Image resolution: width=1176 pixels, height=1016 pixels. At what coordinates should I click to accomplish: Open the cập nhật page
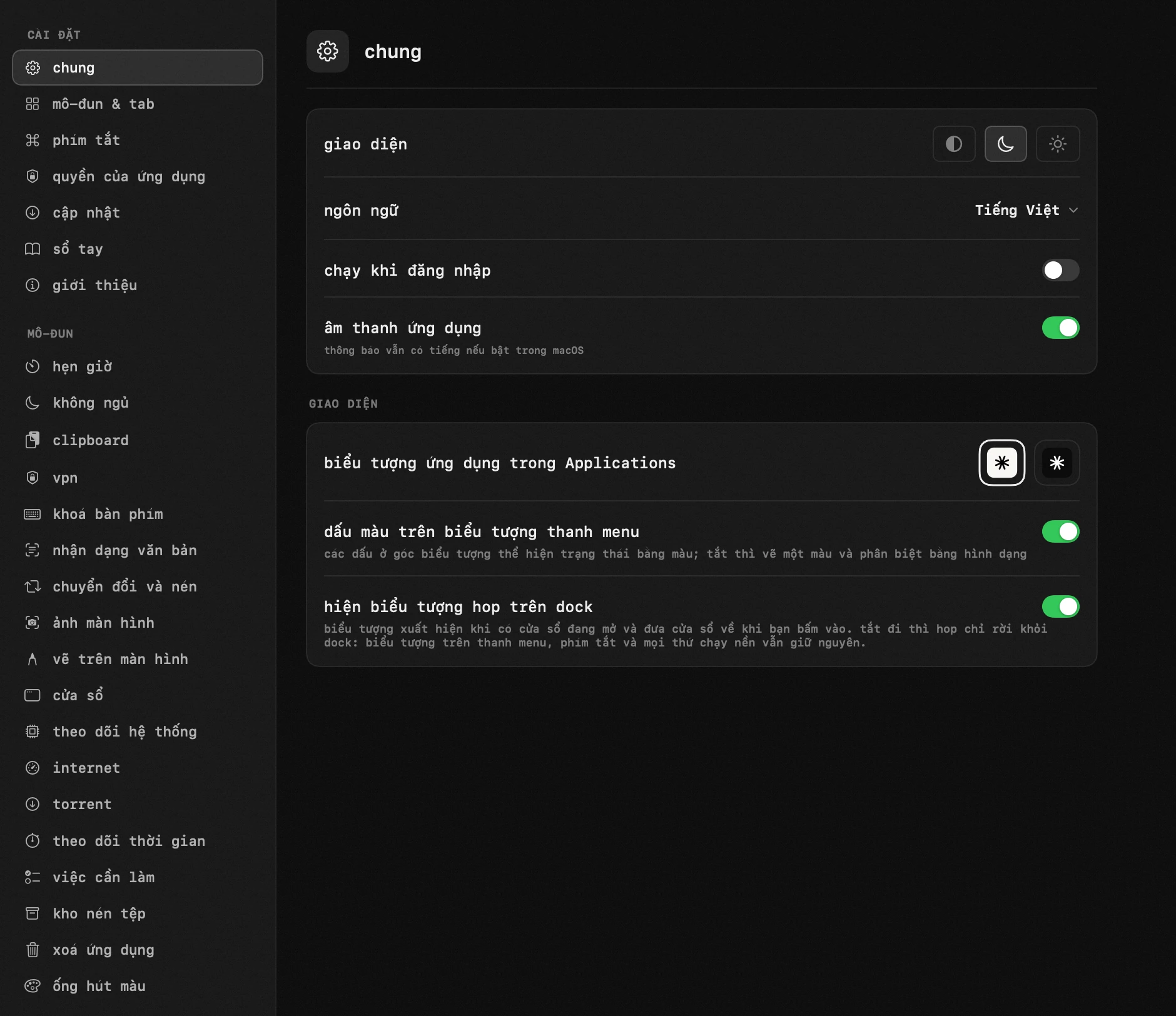coord(138,213)
